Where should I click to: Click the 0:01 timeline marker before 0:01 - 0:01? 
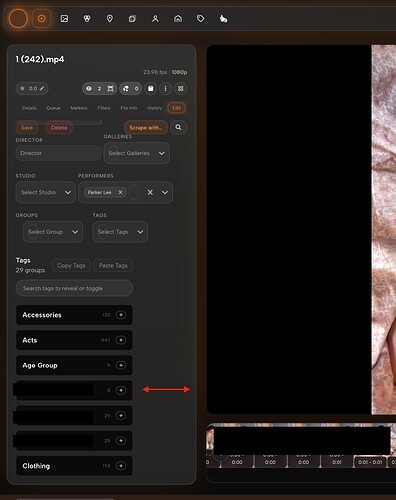click(337, 462)
